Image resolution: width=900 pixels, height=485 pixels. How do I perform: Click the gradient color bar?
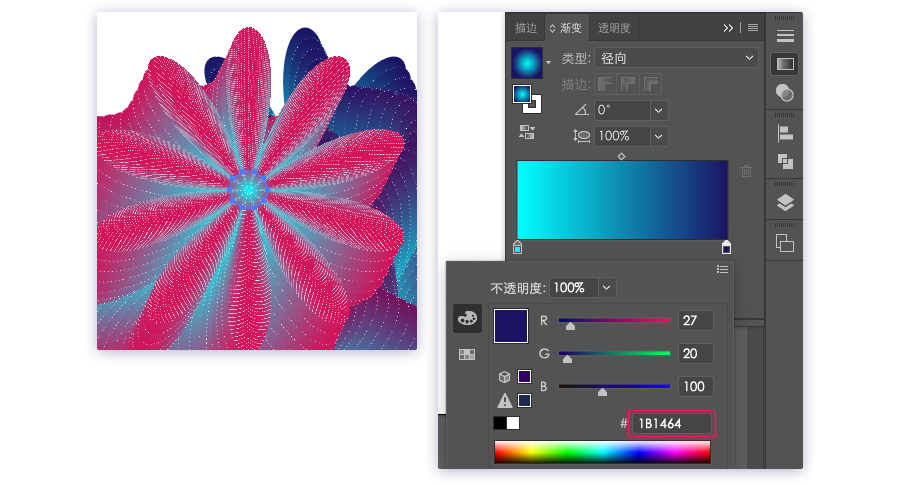pyautogui.click(x=622, y=200)
